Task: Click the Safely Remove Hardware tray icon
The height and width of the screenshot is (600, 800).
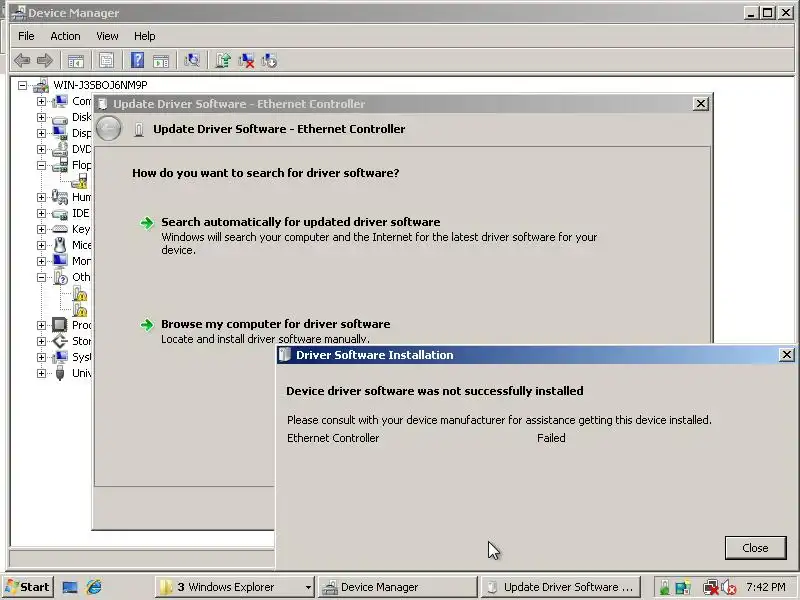Action: pos(664,587)
